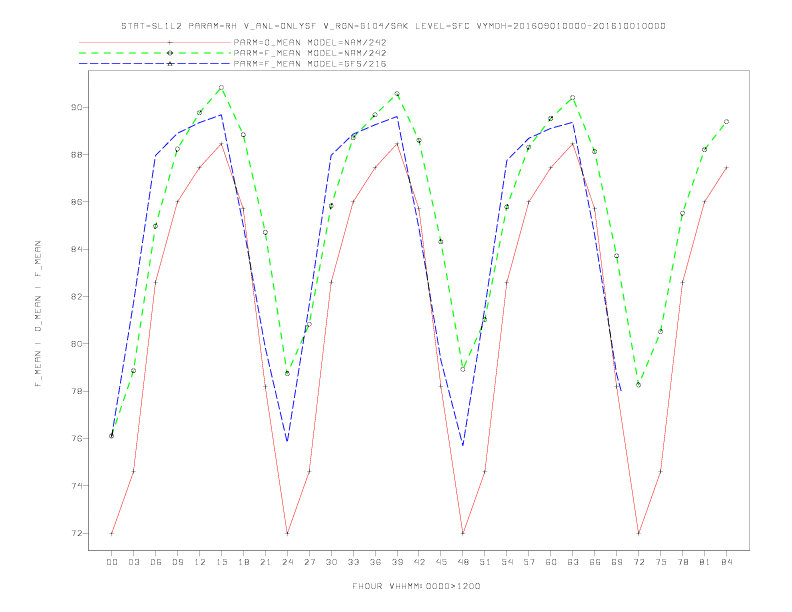Click the blue dashed legend line sample
792x612 pixels.
(155, 64)
